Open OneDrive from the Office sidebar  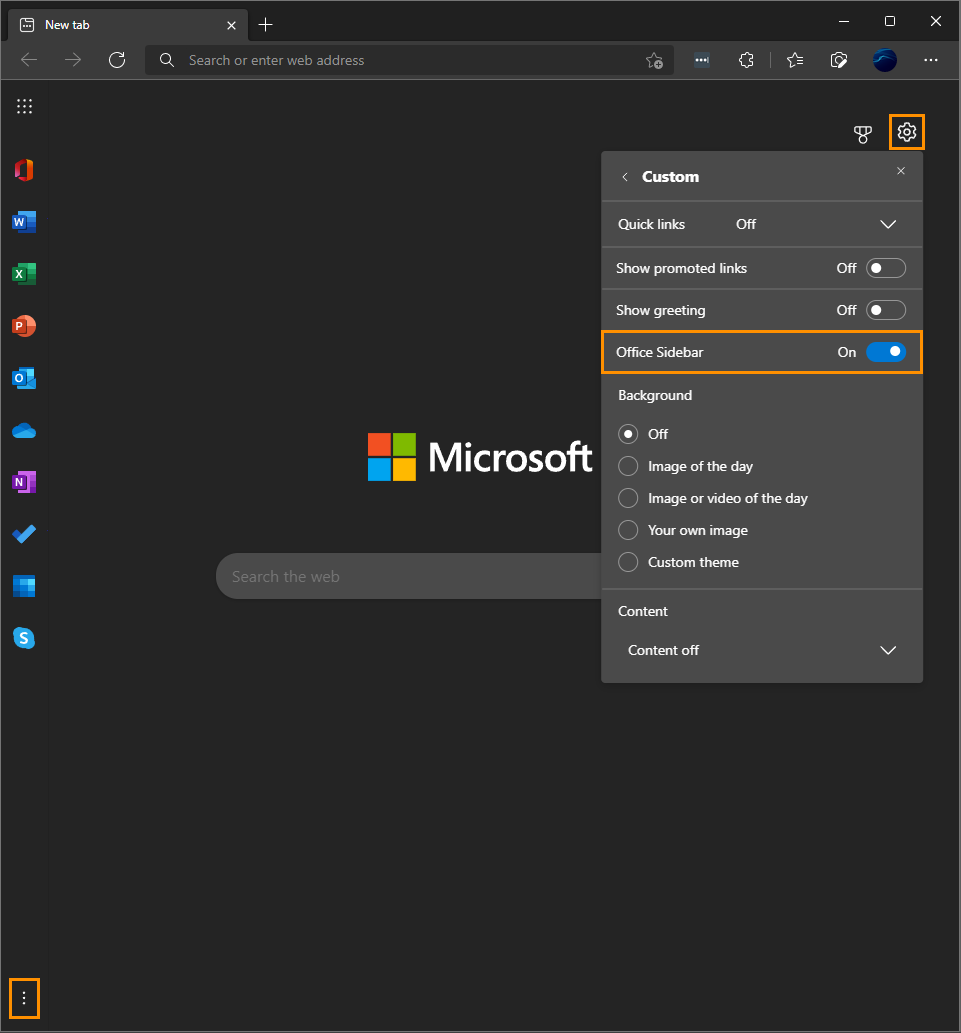coord(24,431)
